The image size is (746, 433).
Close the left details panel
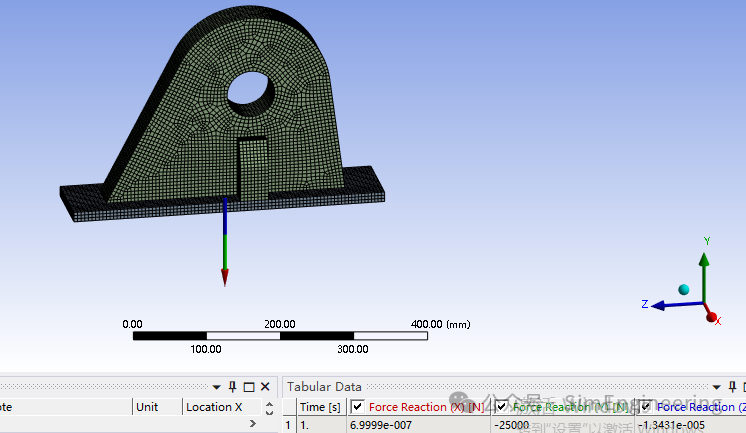[265, 387]
